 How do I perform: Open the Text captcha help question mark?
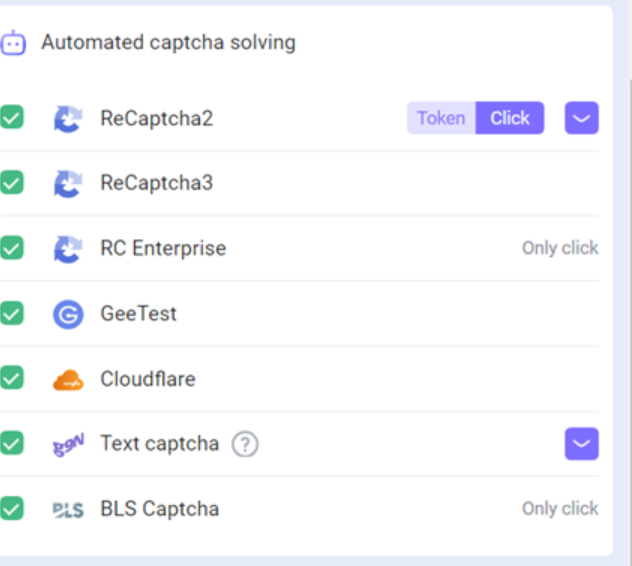click(245, 444)
